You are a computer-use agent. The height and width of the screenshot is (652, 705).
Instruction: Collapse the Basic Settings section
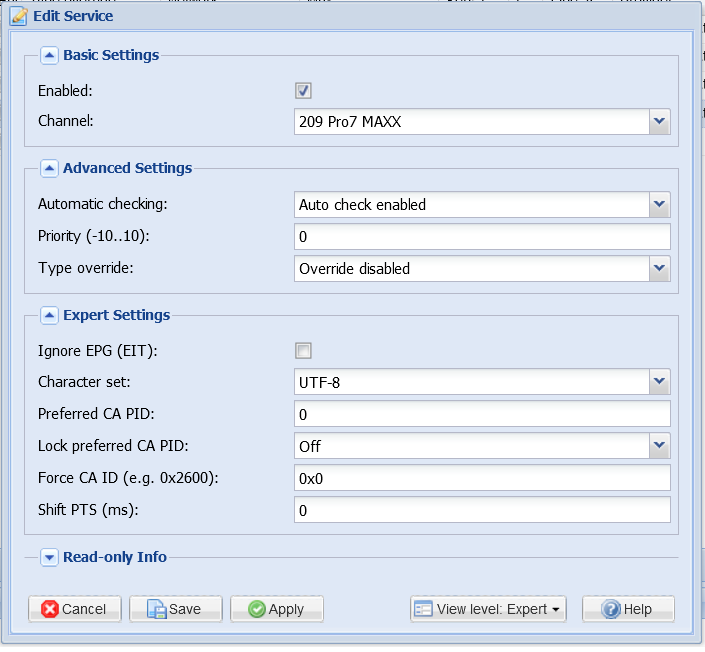click(x=49, y=55)
